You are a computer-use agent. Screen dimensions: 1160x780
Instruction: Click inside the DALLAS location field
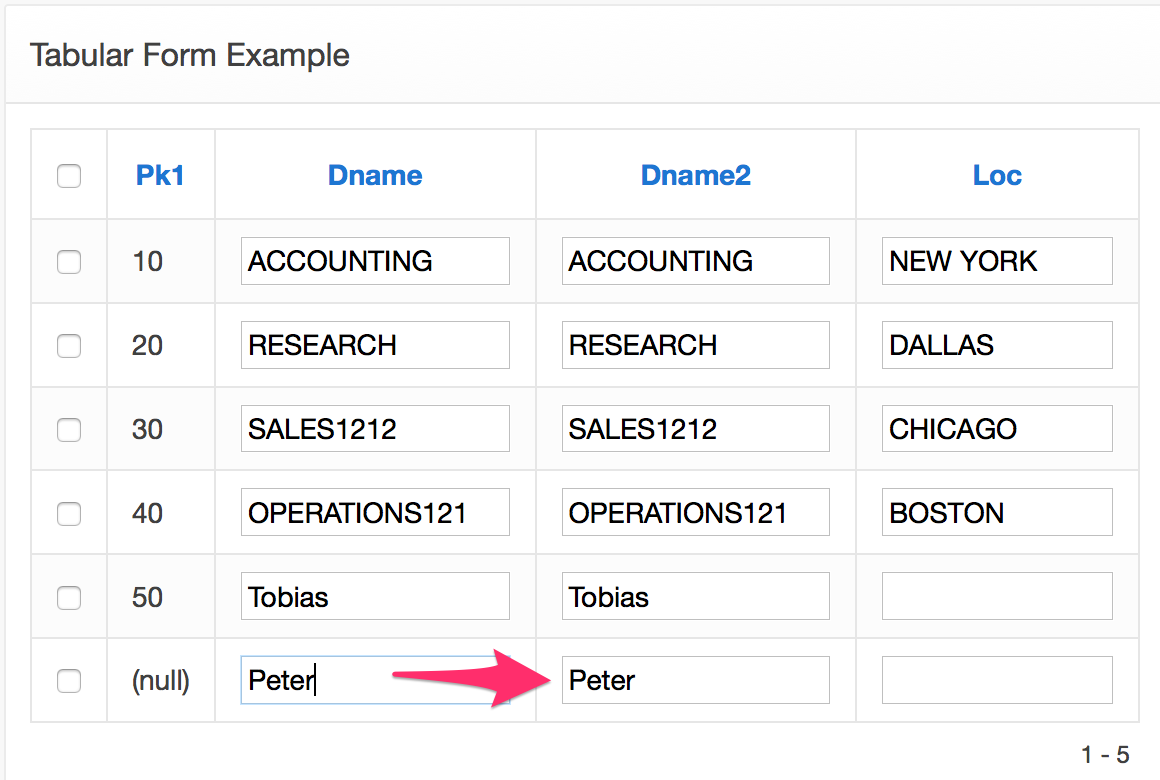click(996, 344)
